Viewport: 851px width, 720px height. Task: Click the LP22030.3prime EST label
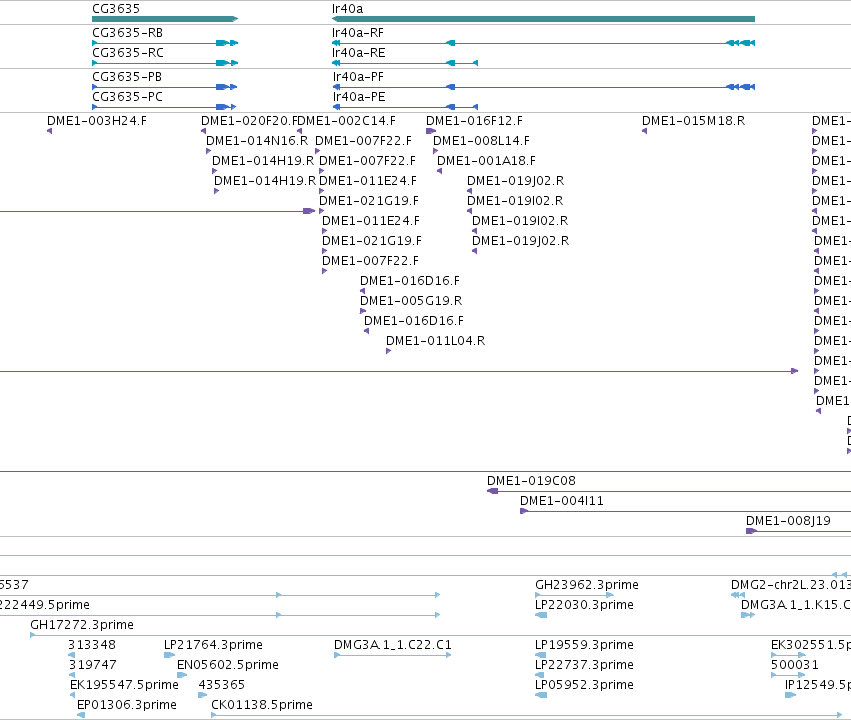[x=585, y=605]
